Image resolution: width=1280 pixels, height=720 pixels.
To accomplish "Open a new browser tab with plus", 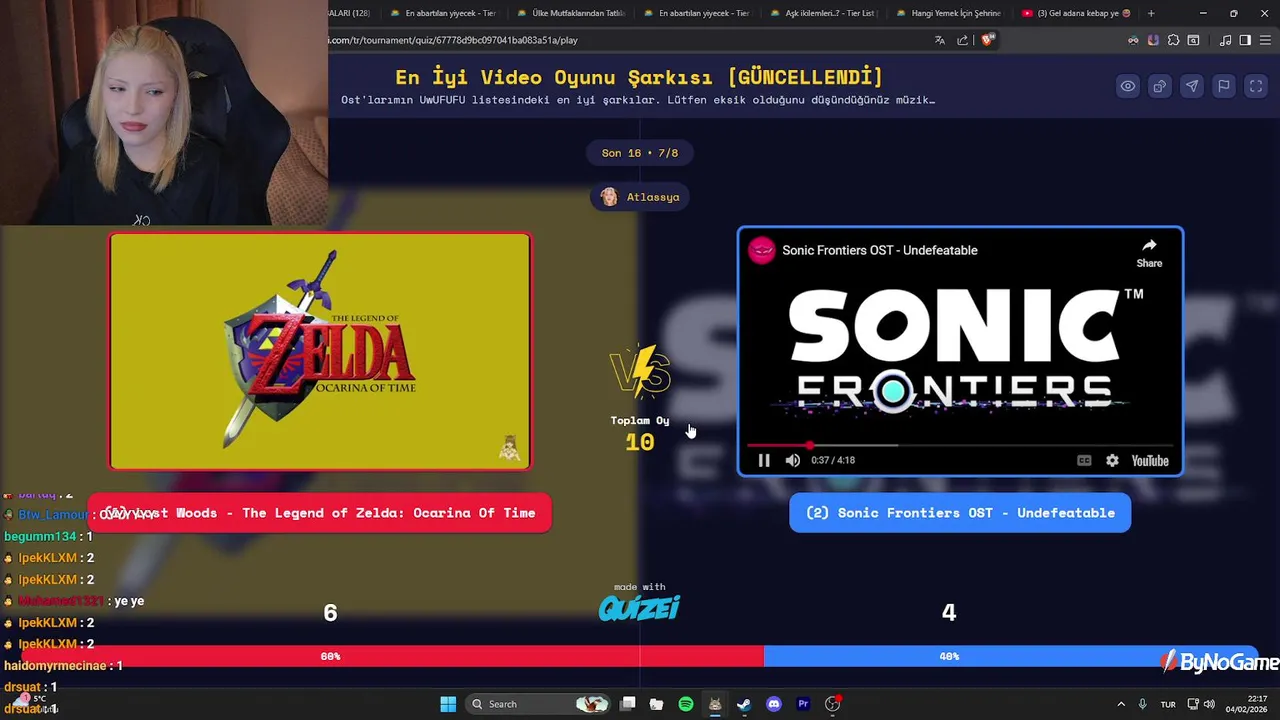I will coord(1151,13).
